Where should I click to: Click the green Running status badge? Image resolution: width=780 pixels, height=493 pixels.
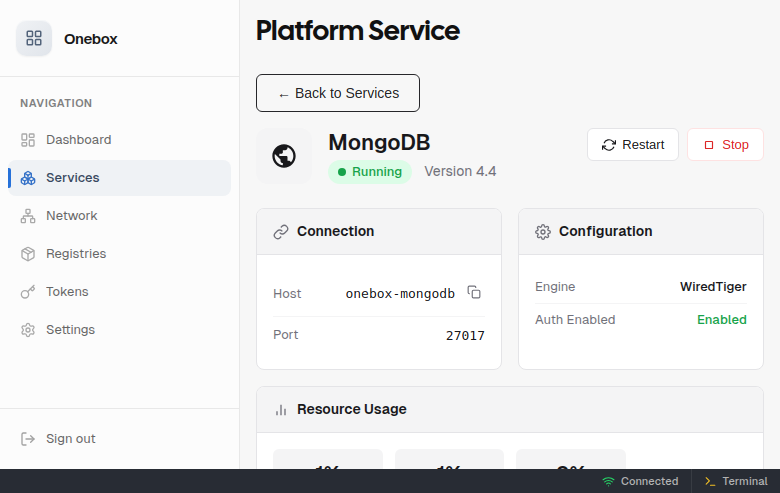(369, 172)
